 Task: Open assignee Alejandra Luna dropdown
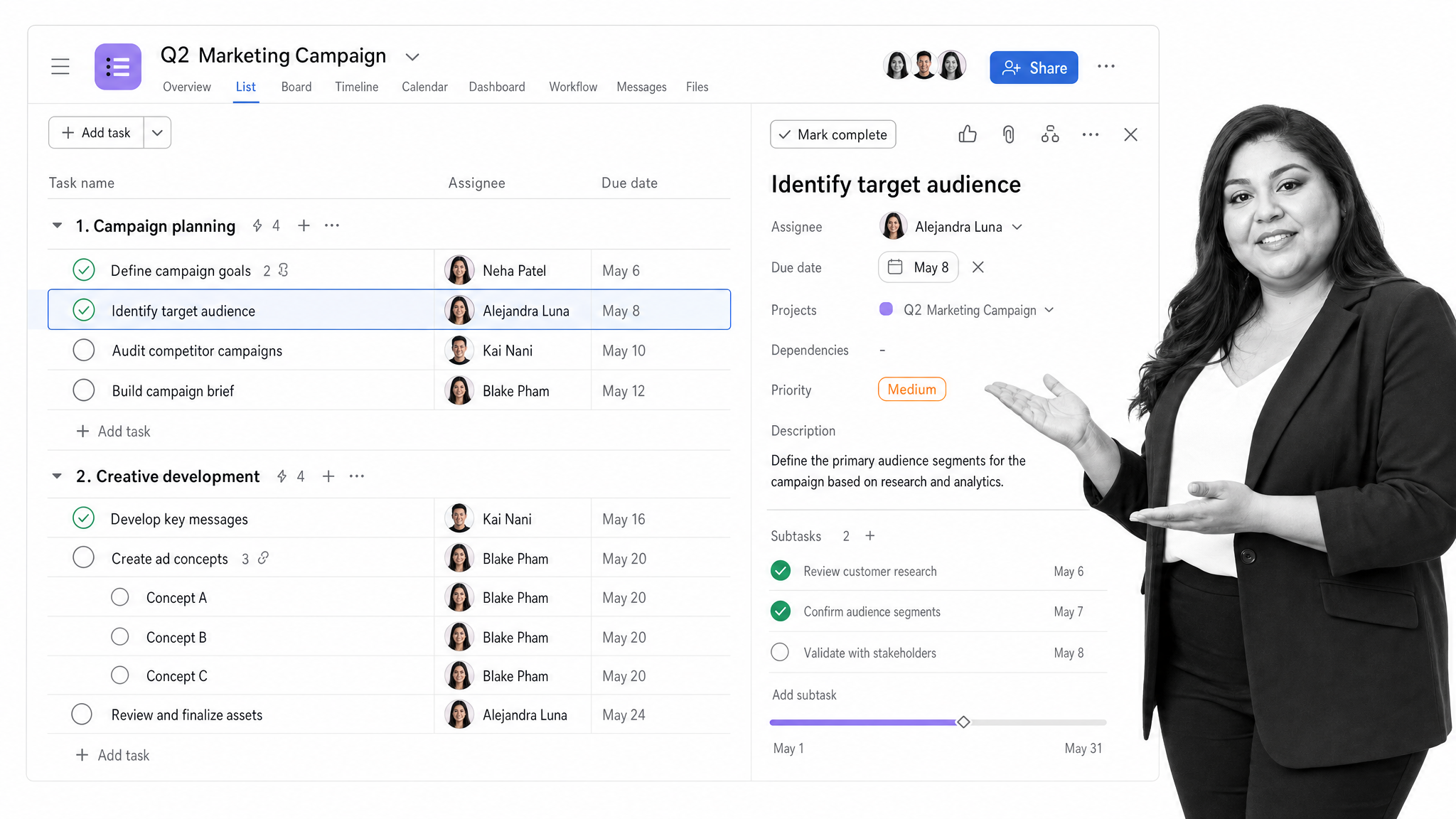tap(1017, 227)
